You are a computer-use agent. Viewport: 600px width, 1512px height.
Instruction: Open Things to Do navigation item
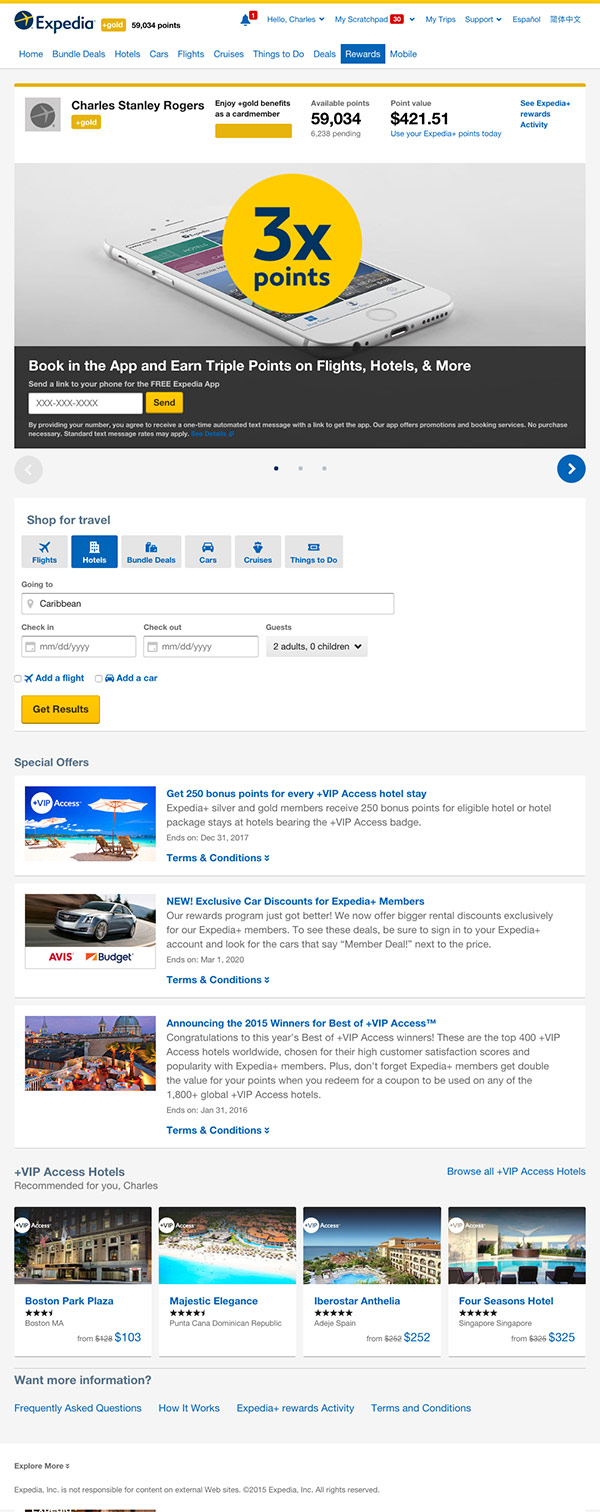tap(278, 54)
